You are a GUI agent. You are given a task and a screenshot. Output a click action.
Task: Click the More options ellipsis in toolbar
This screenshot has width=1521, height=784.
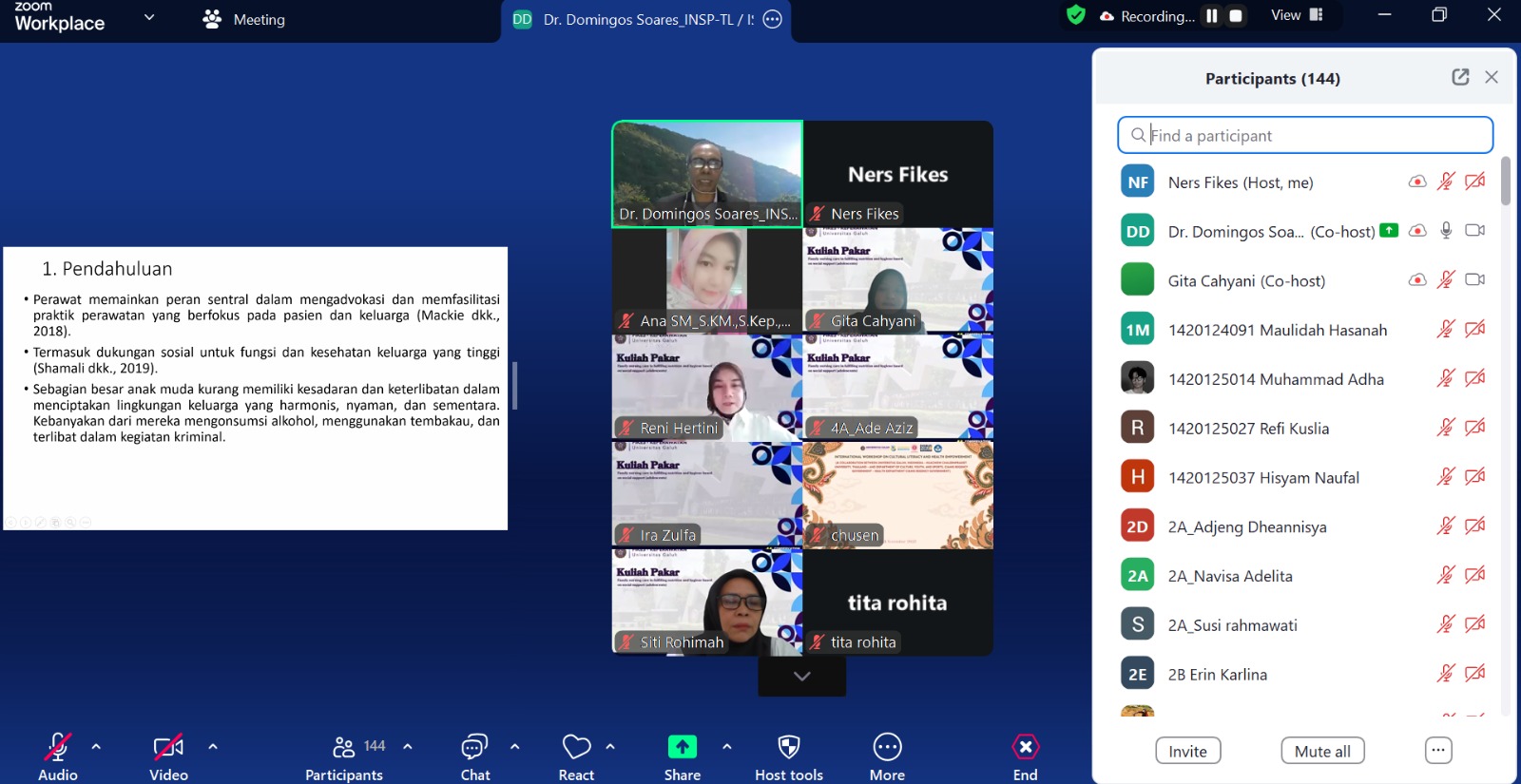coord(886,748)
